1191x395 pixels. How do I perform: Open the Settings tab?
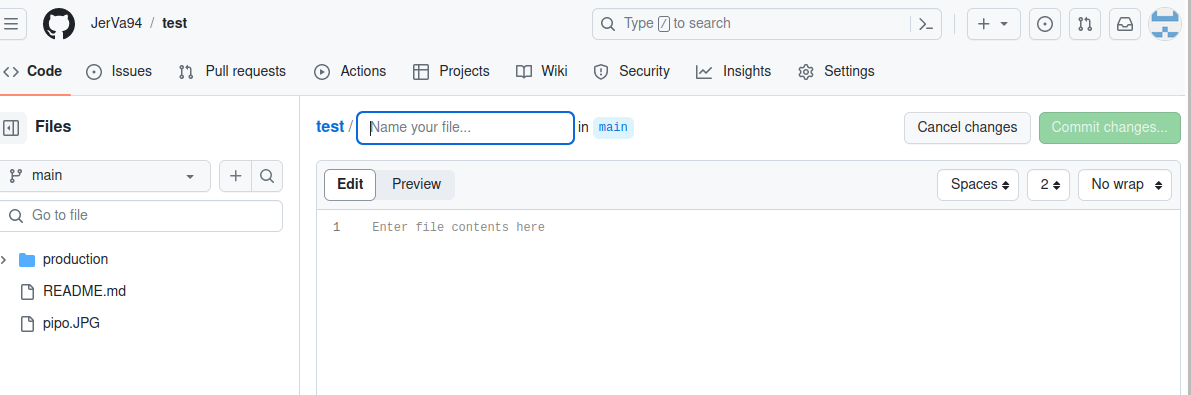(x=836, y=71)
